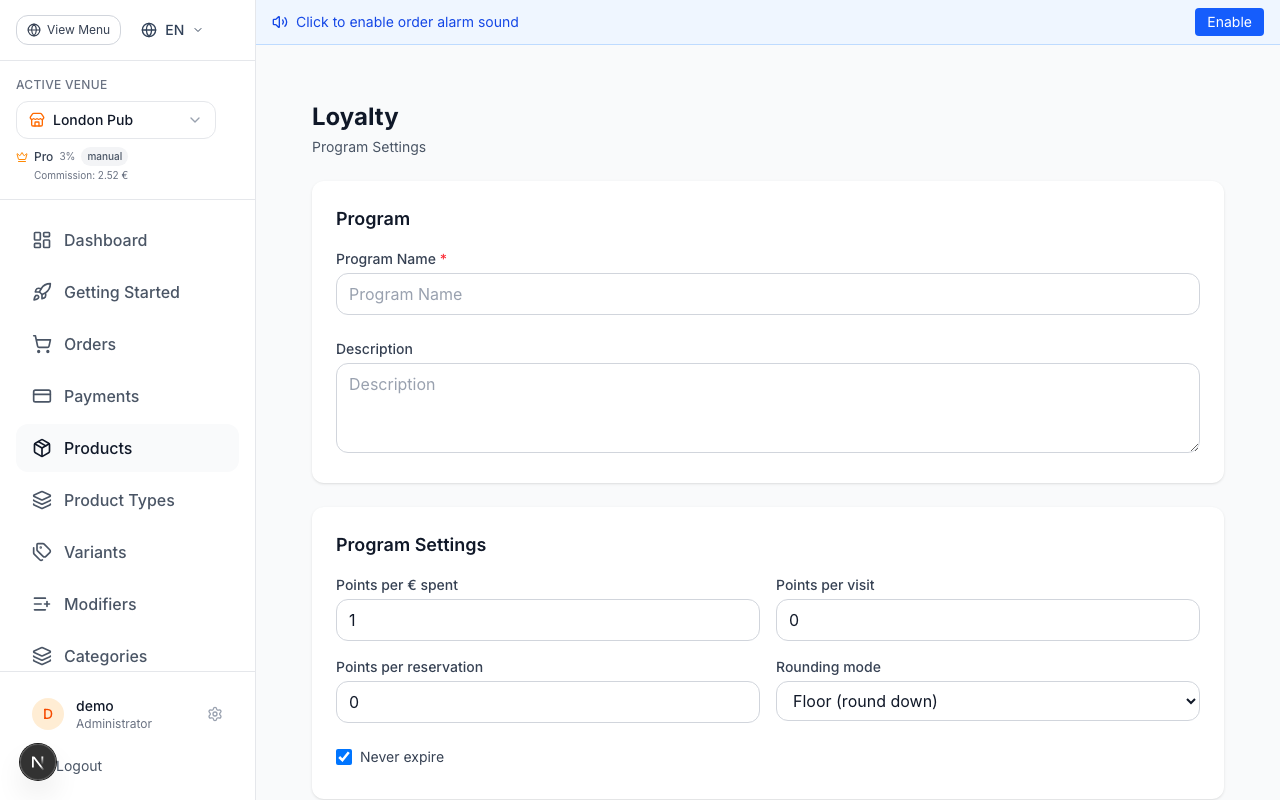Uncheck the Never expire checkbox
Image resolution: width=1280 pixels, height=800 pixels.
tap(344, 757)
